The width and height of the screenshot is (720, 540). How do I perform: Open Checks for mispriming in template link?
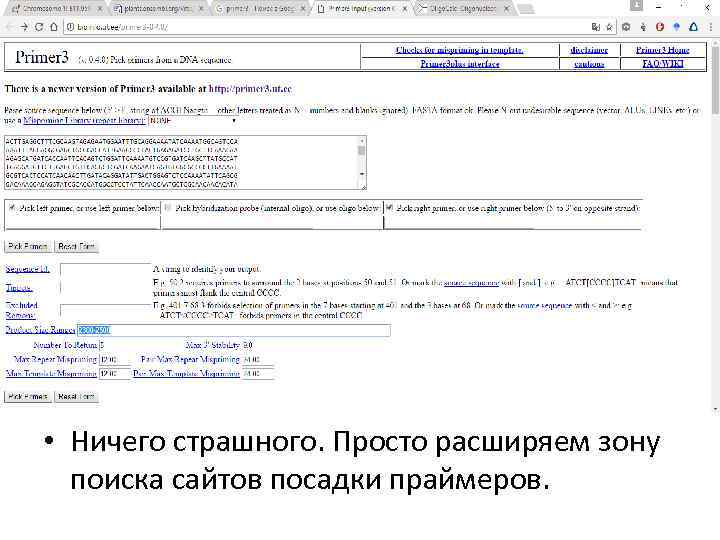pyautogui.click(x=460, y=50)
